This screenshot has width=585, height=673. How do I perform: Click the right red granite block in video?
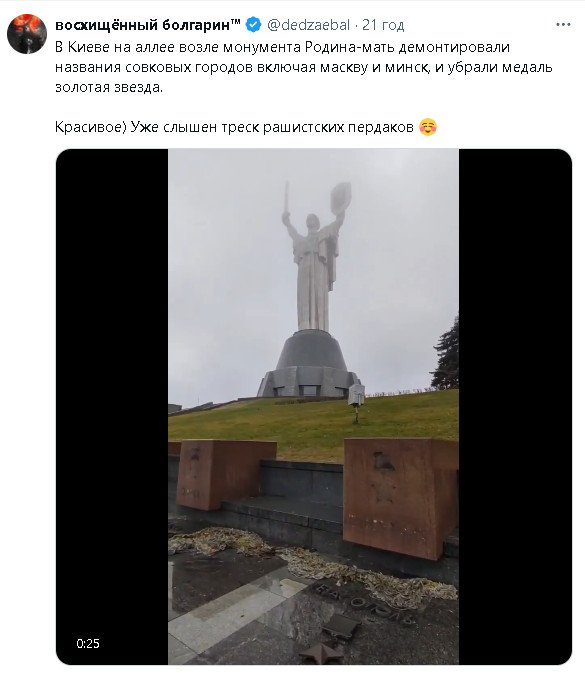pyautogui.click(x=400, y=497)
